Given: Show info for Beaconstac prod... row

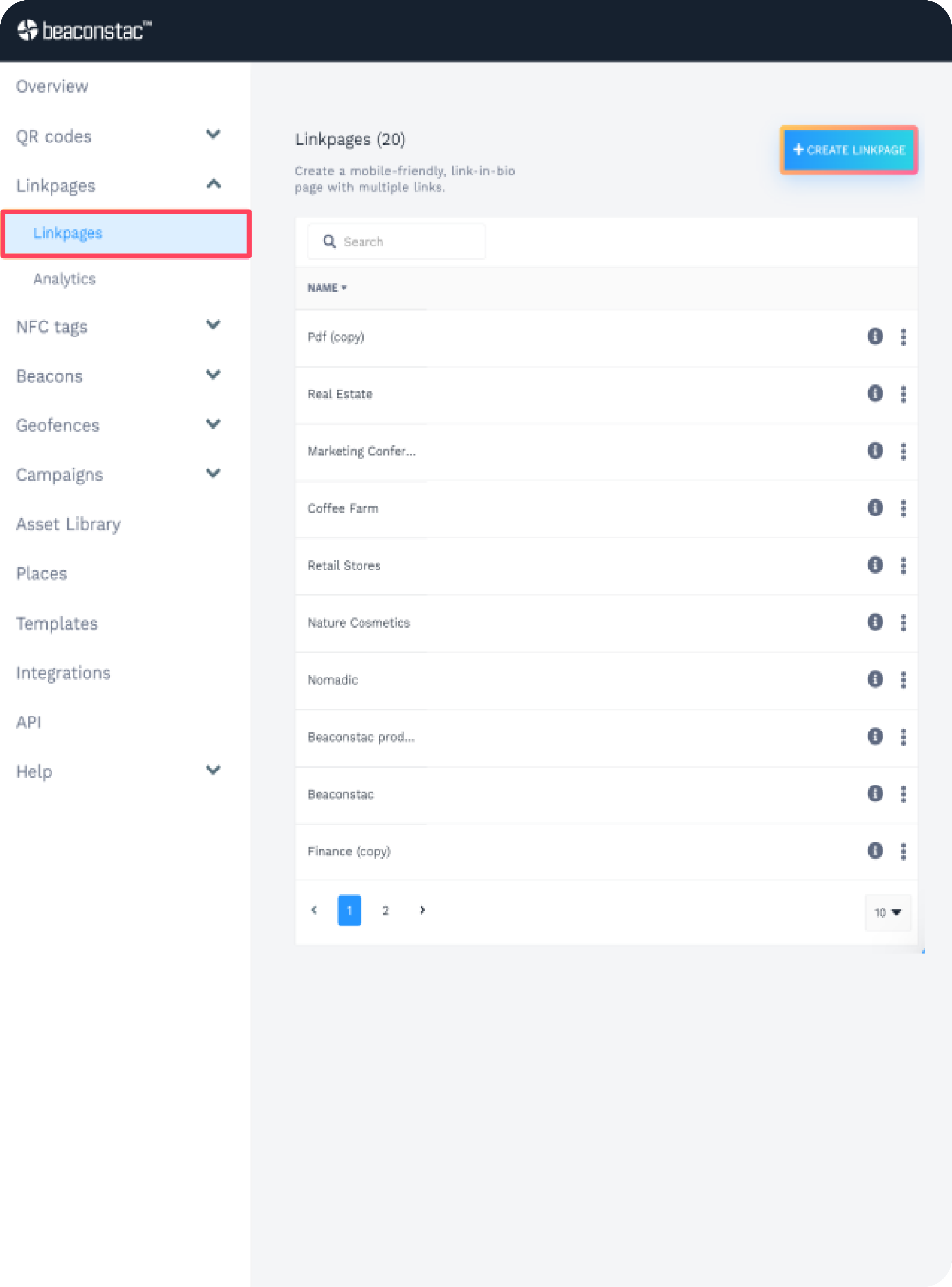Looking at the screenshot, I should coord(875,736).
